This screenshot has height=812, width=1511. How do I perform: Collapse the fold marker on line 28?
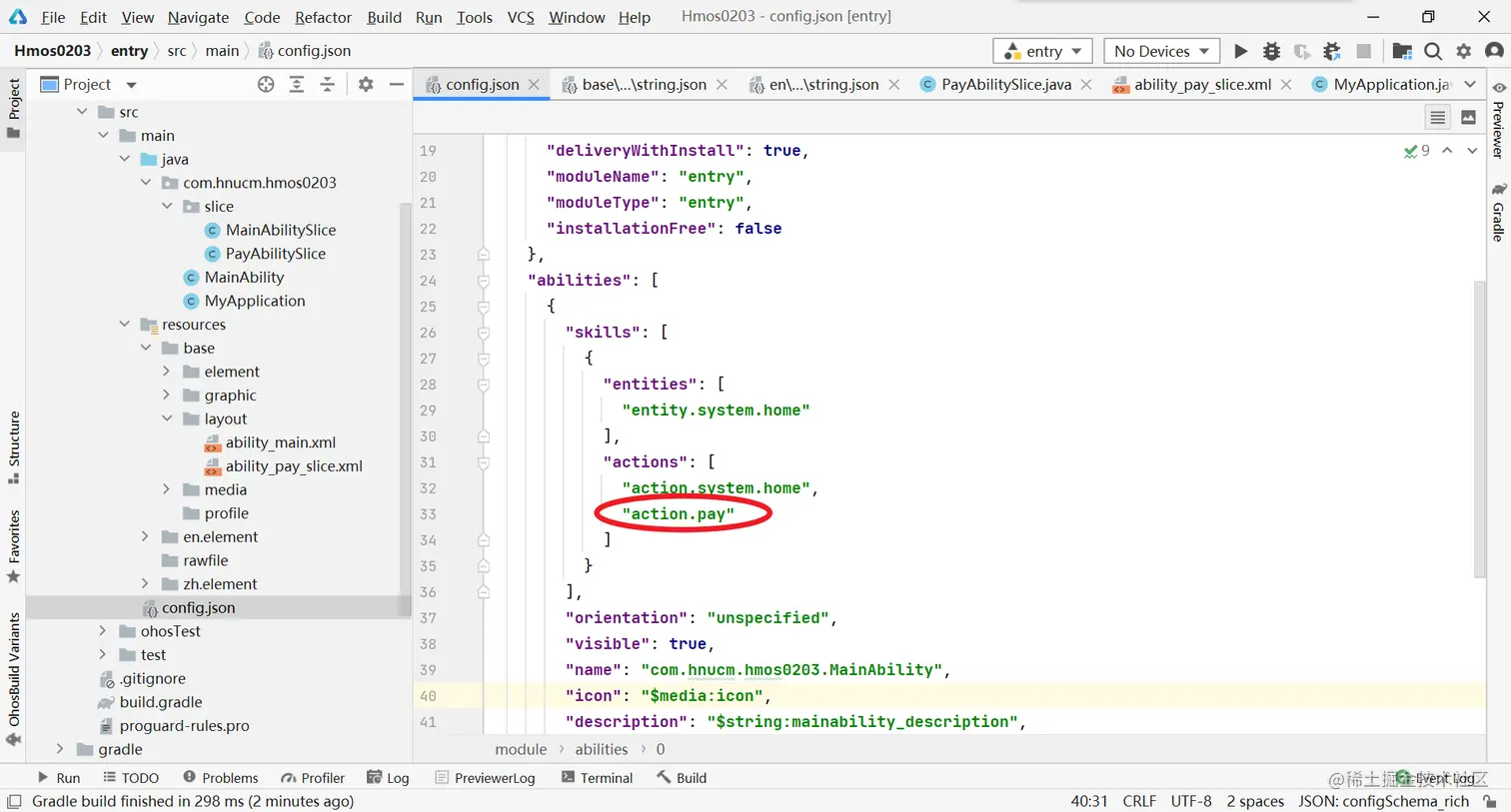coord(484,385)
